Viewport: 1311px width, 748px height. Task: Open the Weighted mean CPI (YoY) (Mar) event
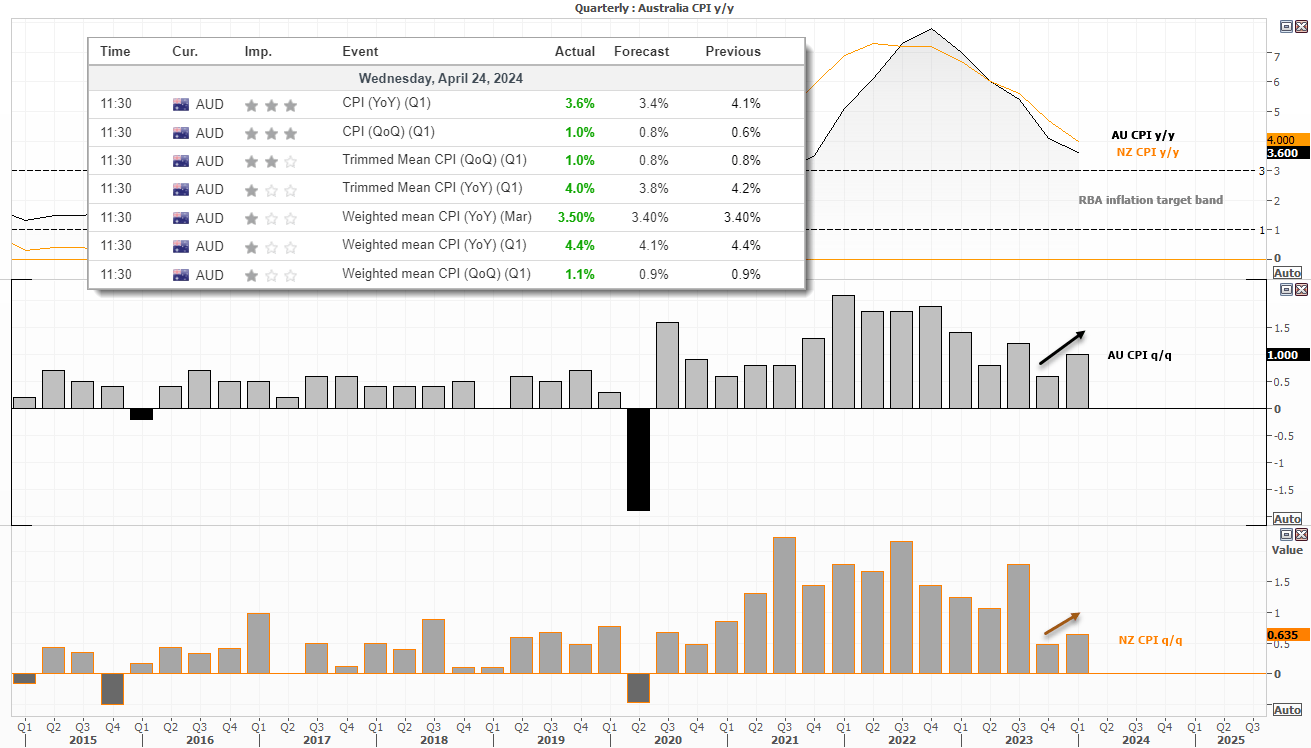pos(437,217)
